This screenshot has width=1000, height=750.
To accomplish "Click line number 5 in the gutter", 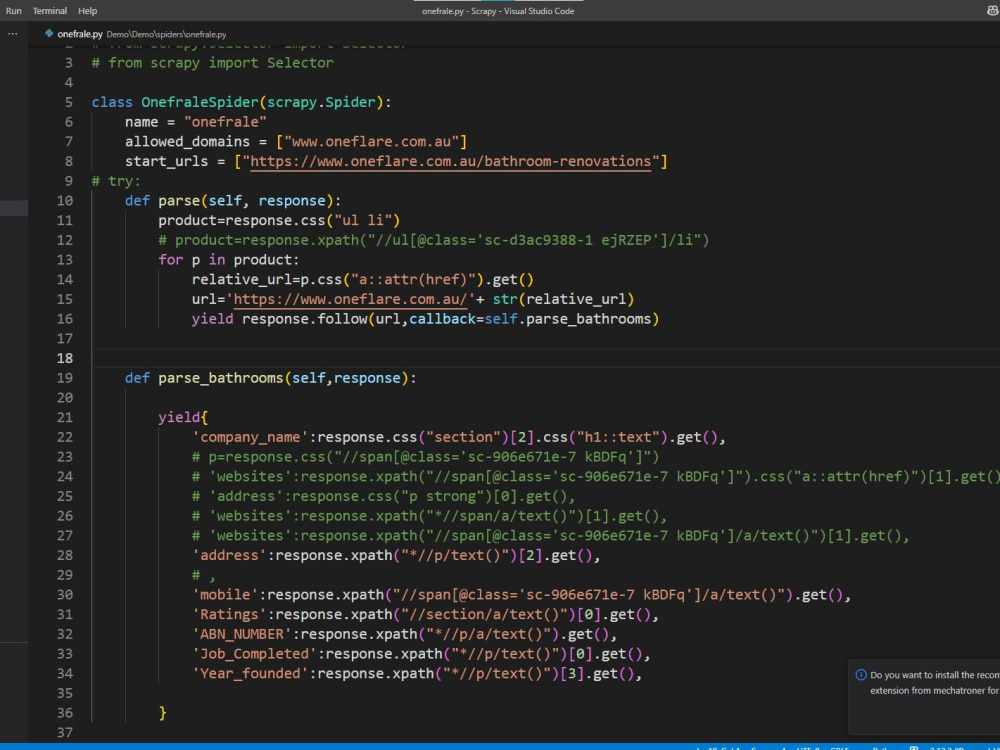I will click(x=68, y=102).
